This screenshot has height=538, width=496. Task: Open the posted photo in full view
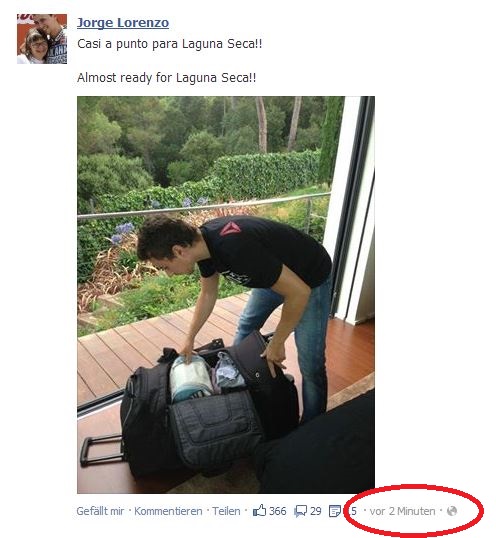pos(226,295)
